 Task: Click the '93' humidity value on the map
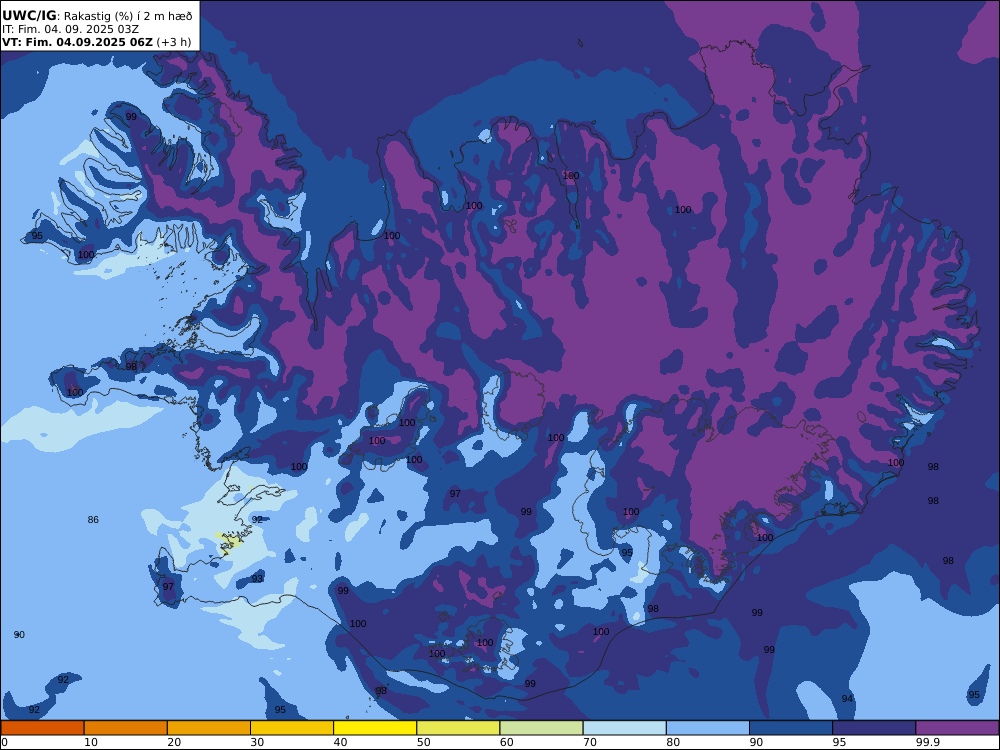pyautogui.click(x=257, y=578)
